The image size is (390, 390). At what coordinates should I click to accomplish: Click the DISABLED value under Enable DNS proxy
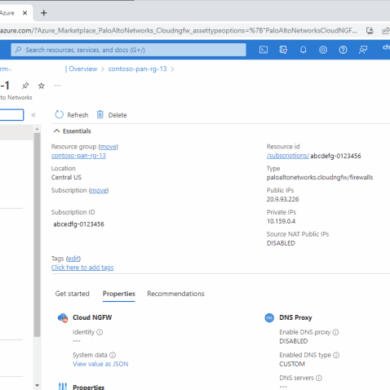293,341
